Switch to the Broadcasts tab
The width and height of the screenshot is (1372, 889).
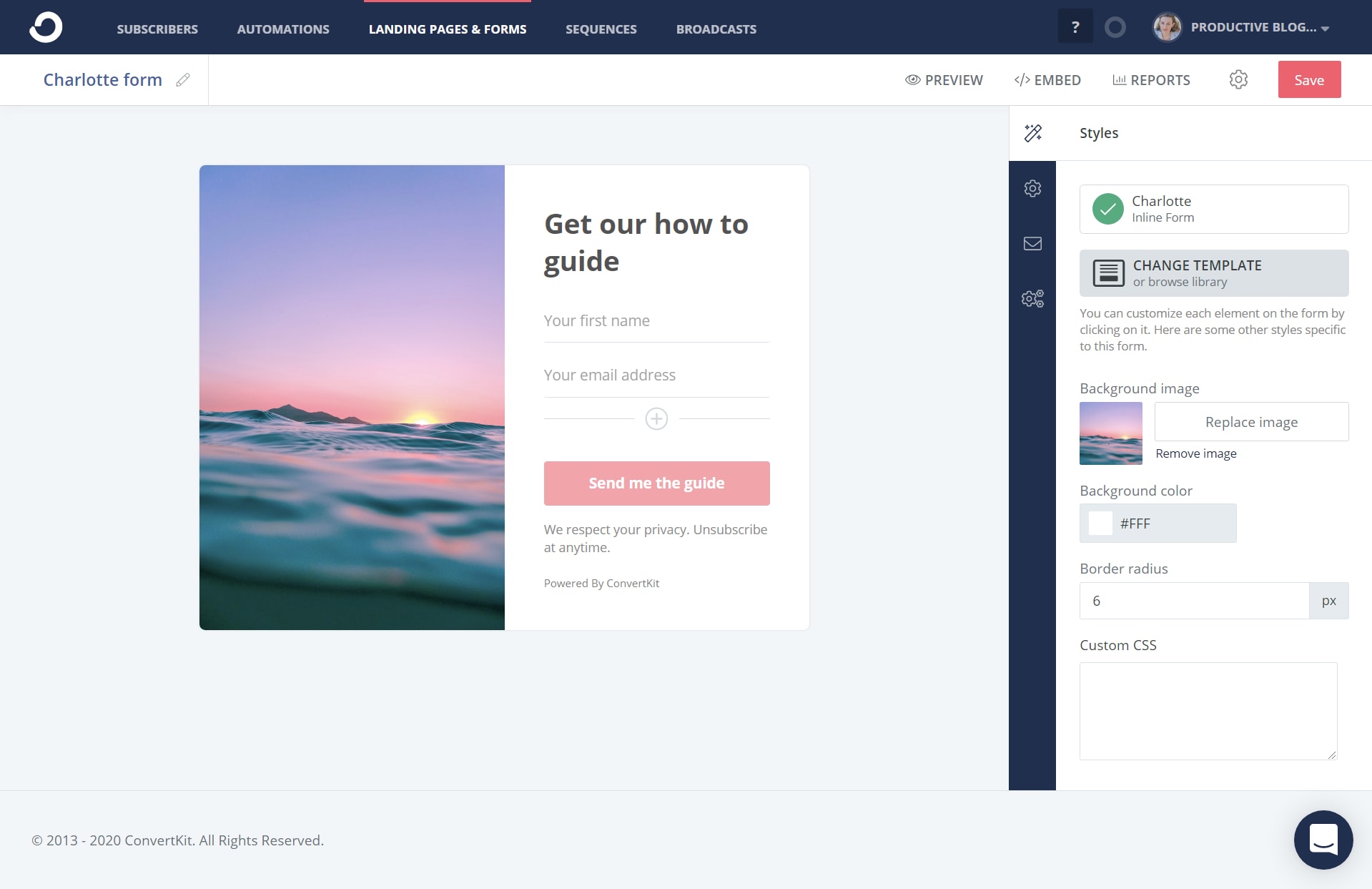716,29
